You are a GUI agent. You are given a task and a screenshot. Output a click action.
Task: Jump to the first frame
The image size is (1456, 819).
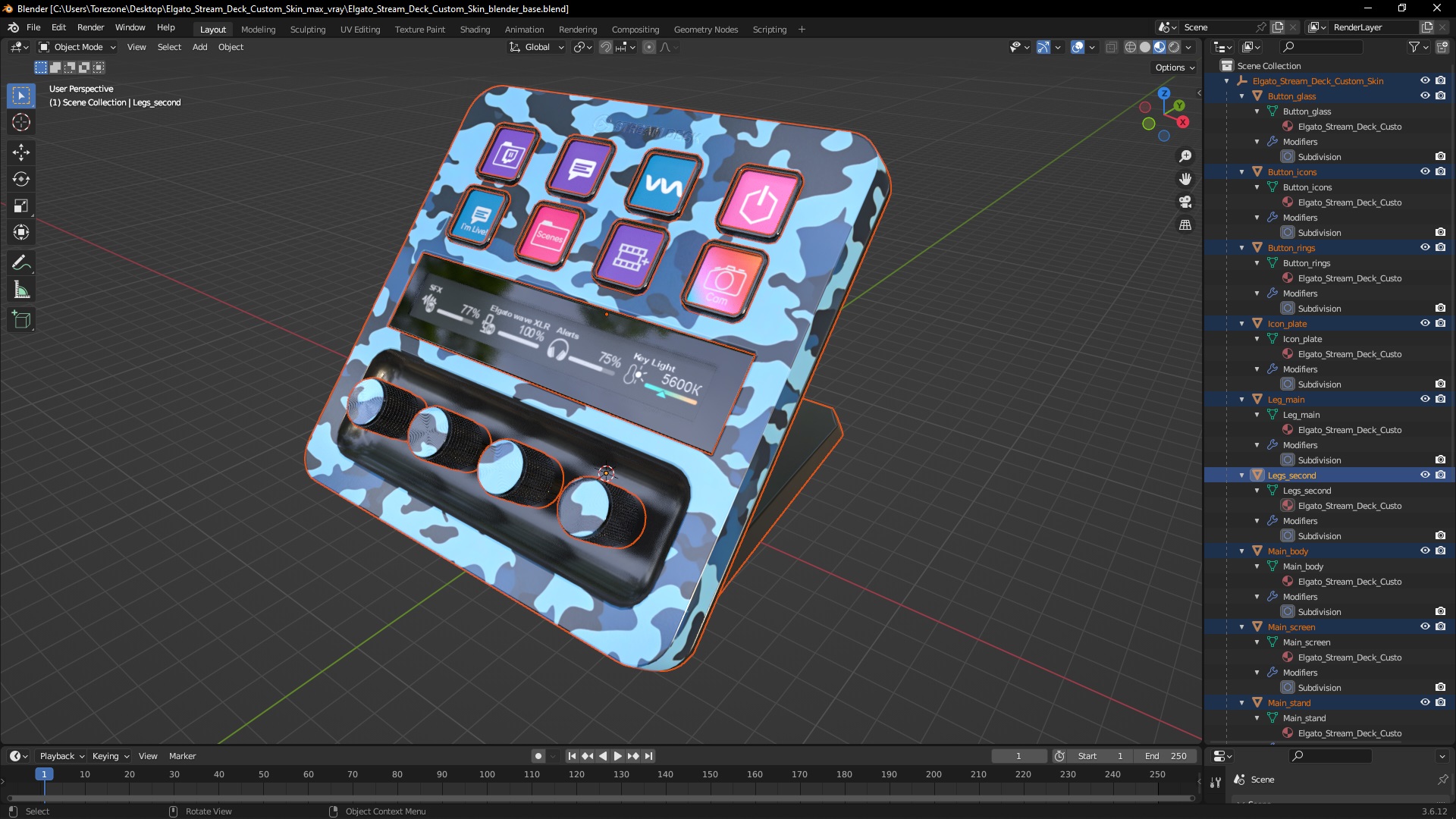tap(572, 756)
